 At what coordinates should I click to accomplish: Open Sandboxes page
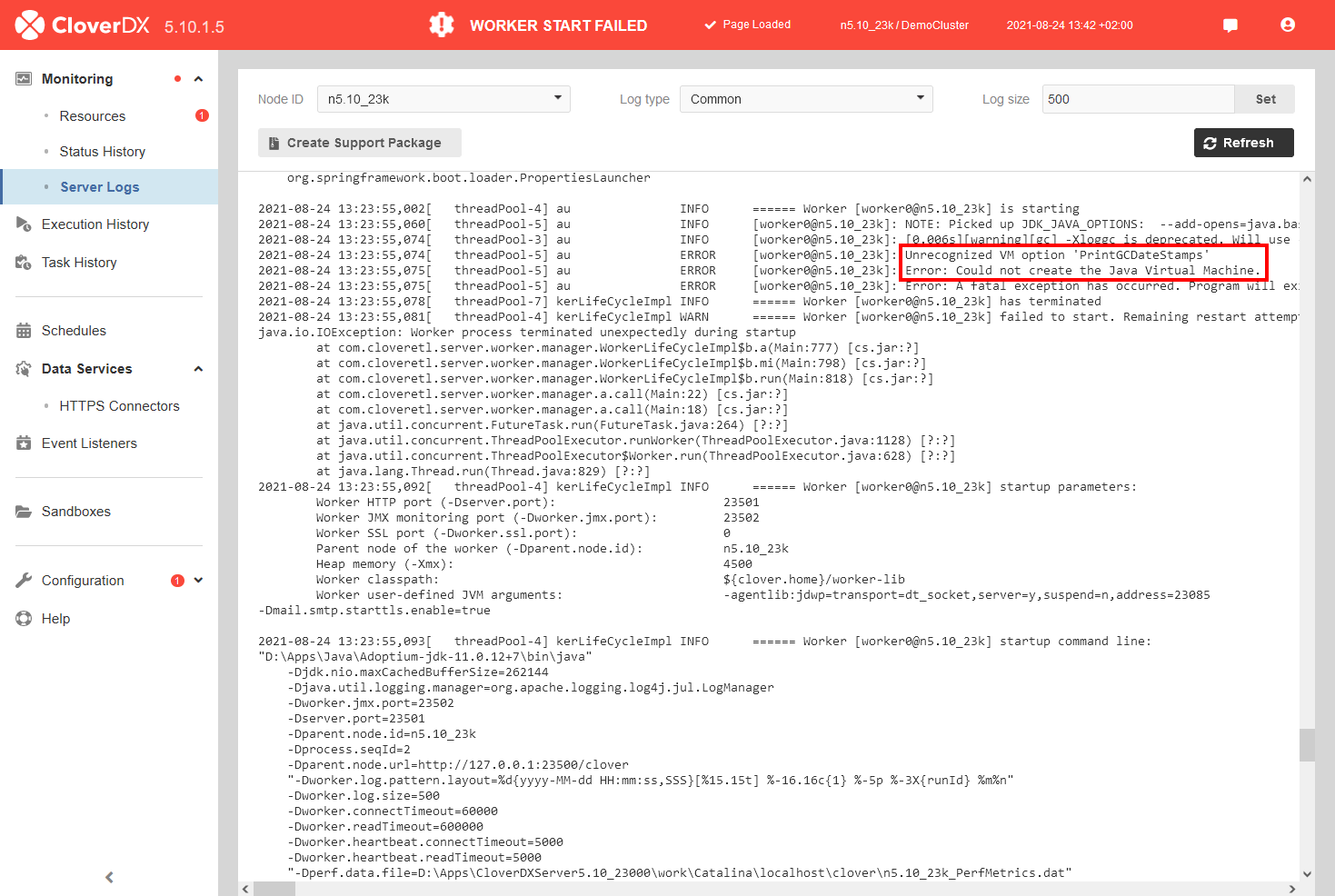[76, 512]
